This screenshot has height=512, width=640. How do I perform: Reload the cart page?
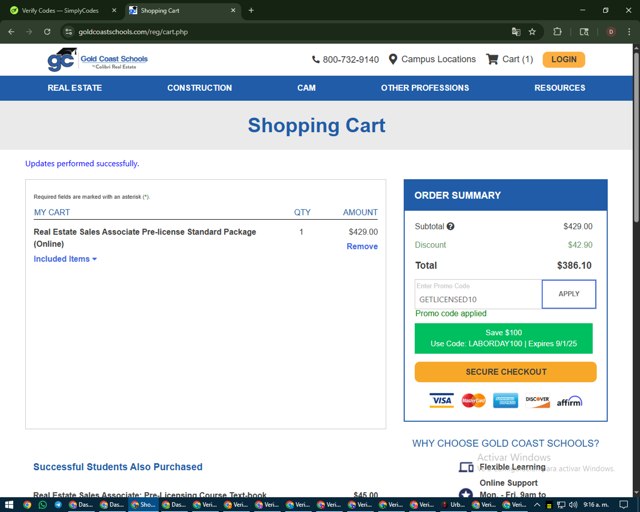point(47,32)
